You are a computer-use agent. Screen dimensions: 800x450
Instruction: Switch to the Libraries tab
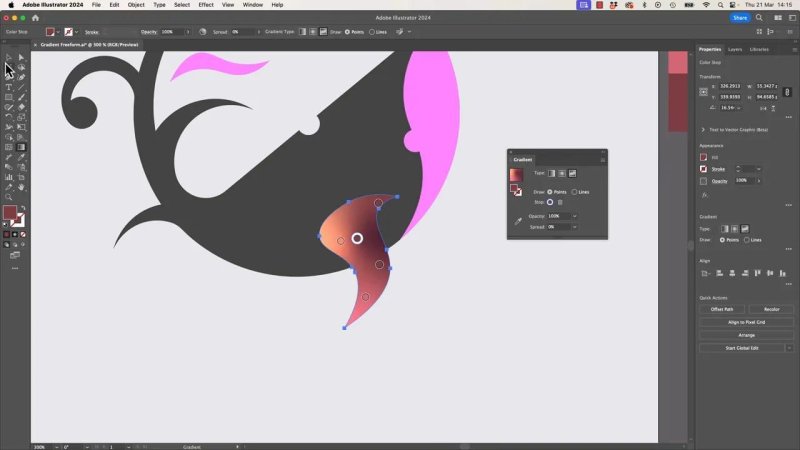[759, 49]
